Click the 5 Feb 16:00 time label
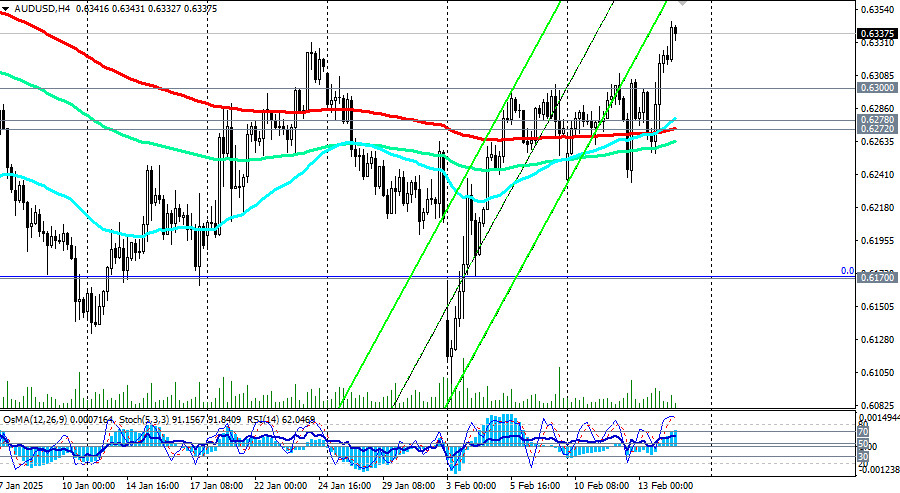The image size is (900, 493). click(x=535, y=486)
